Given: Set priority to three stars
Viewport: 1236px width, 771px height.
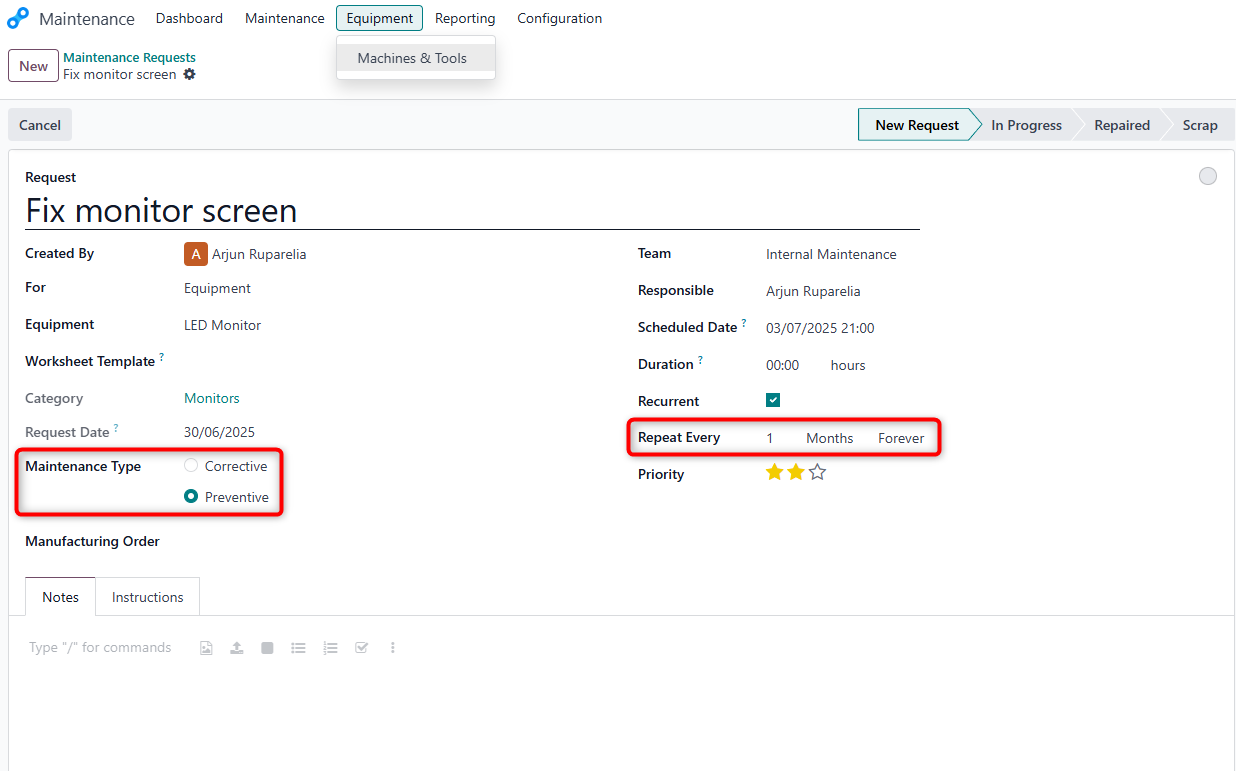Looking at the screenshot, I should click(818, 471).
